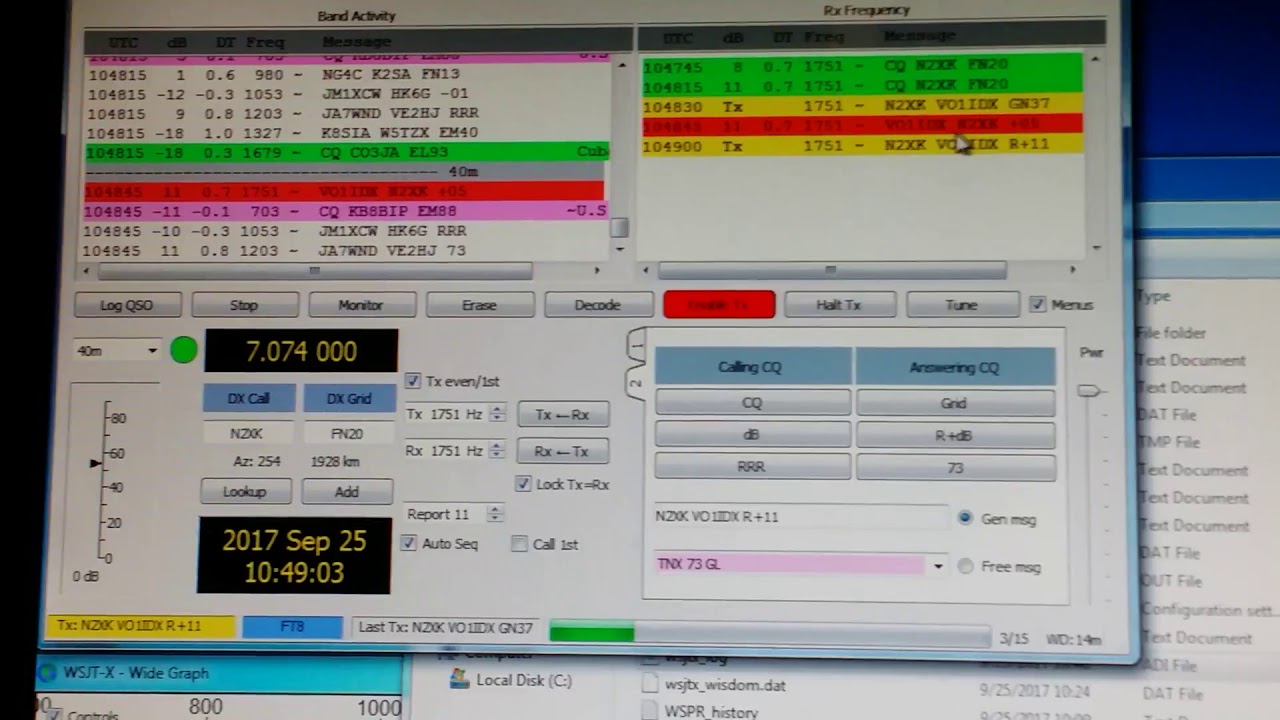Select the CQ KB8BIP EM88 decode line
Image resolution: width=1280 pixels, height=720 pixels.
click(346, 211)
